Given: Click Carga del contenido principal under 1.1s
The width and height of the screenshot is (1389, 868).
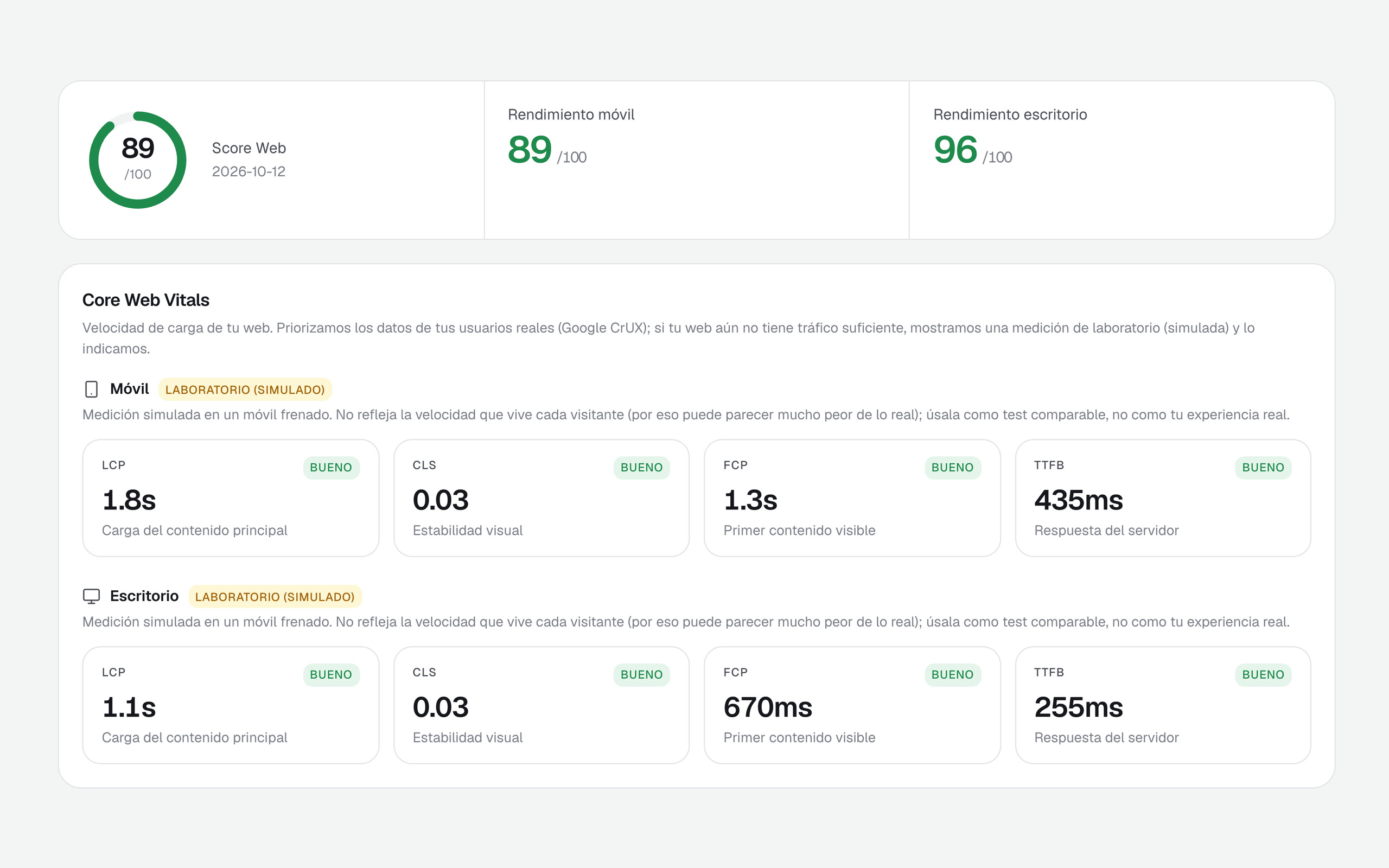Looking at the screenshot, I should 195,738.
